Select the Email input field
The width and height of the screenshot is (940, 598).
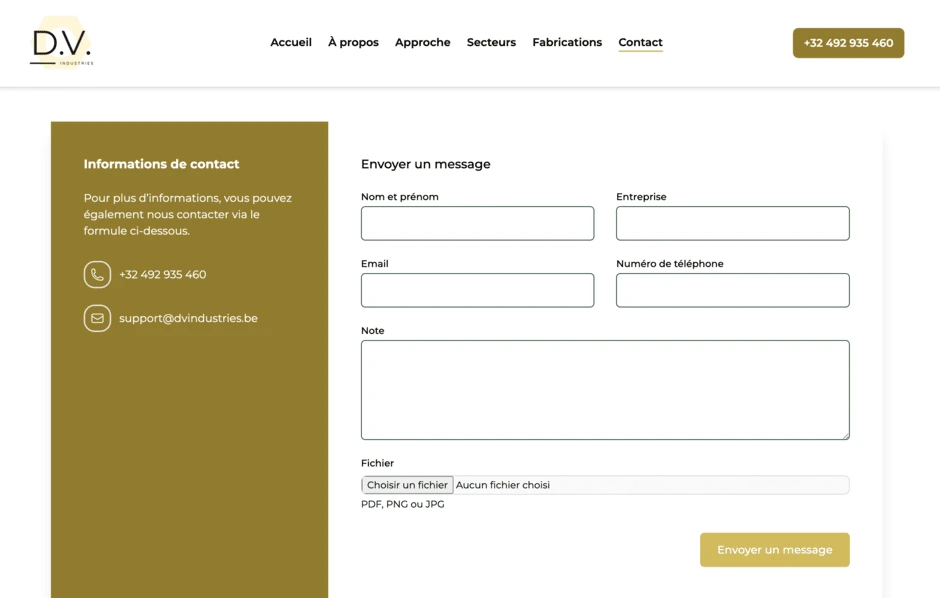(477, 290)
